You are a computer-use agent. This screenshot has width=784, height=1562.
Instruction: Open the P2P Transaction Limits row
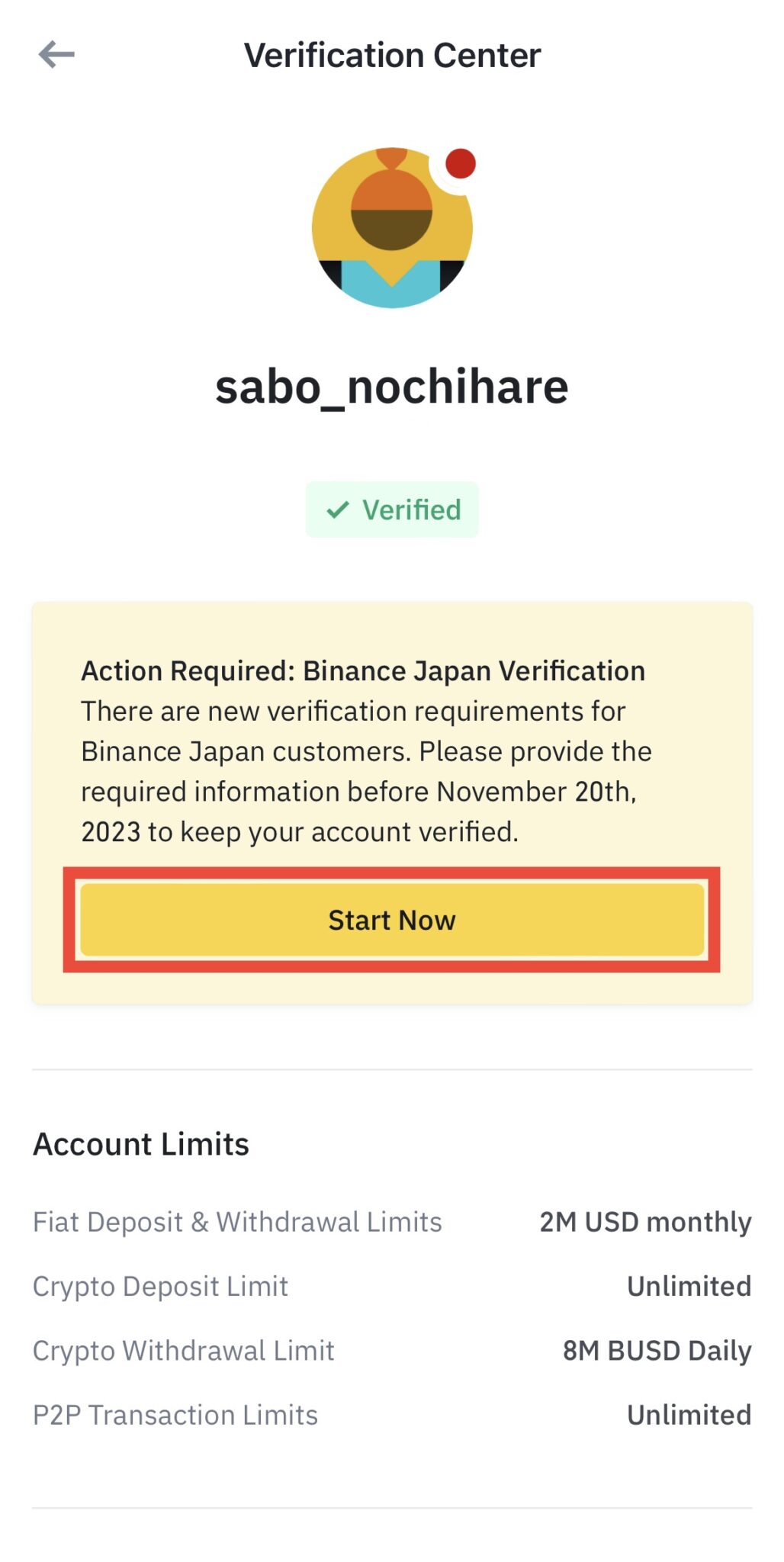(x=175, y=1415)
